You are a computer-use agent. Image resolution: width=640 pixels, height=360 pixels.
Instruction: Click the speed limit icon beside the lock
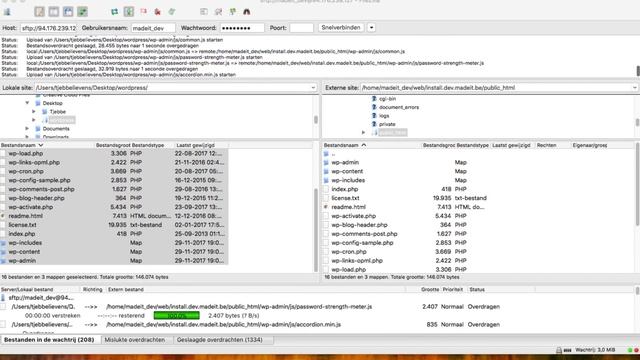567,350
